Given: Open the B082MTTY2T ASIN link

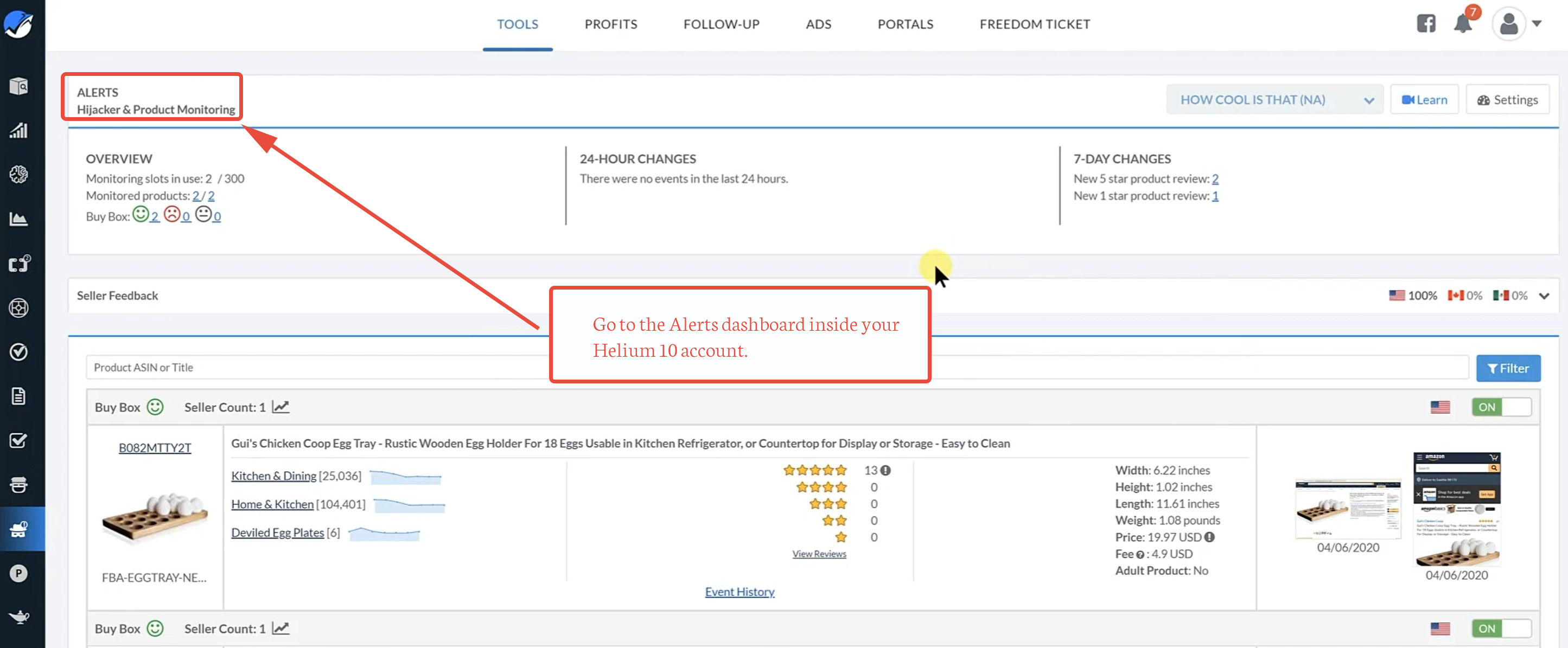Looking at the screenshot, I should pyautogui.click(x=155, y=448).
